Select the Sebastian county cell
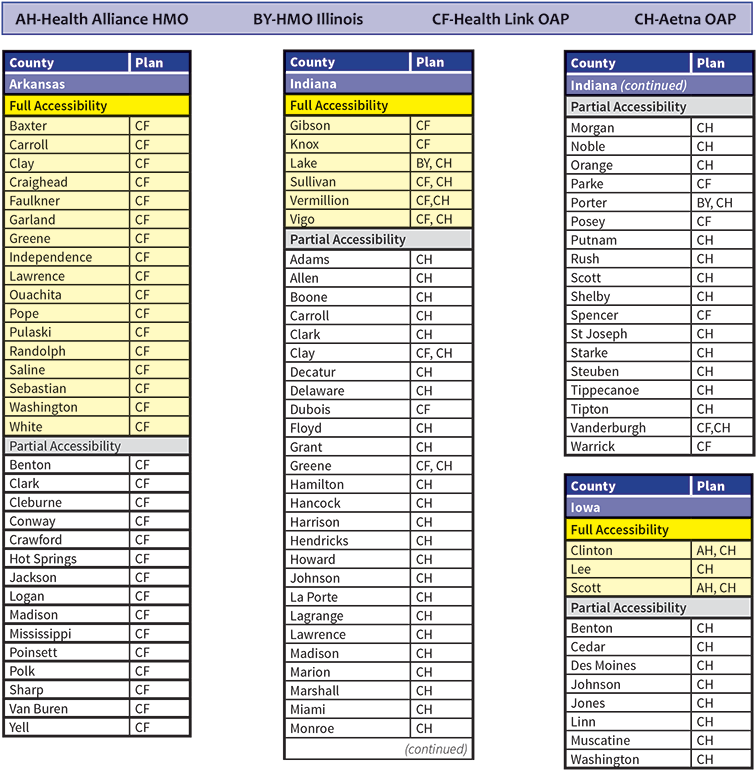This screenshot has height=770, width=756. 67,388
